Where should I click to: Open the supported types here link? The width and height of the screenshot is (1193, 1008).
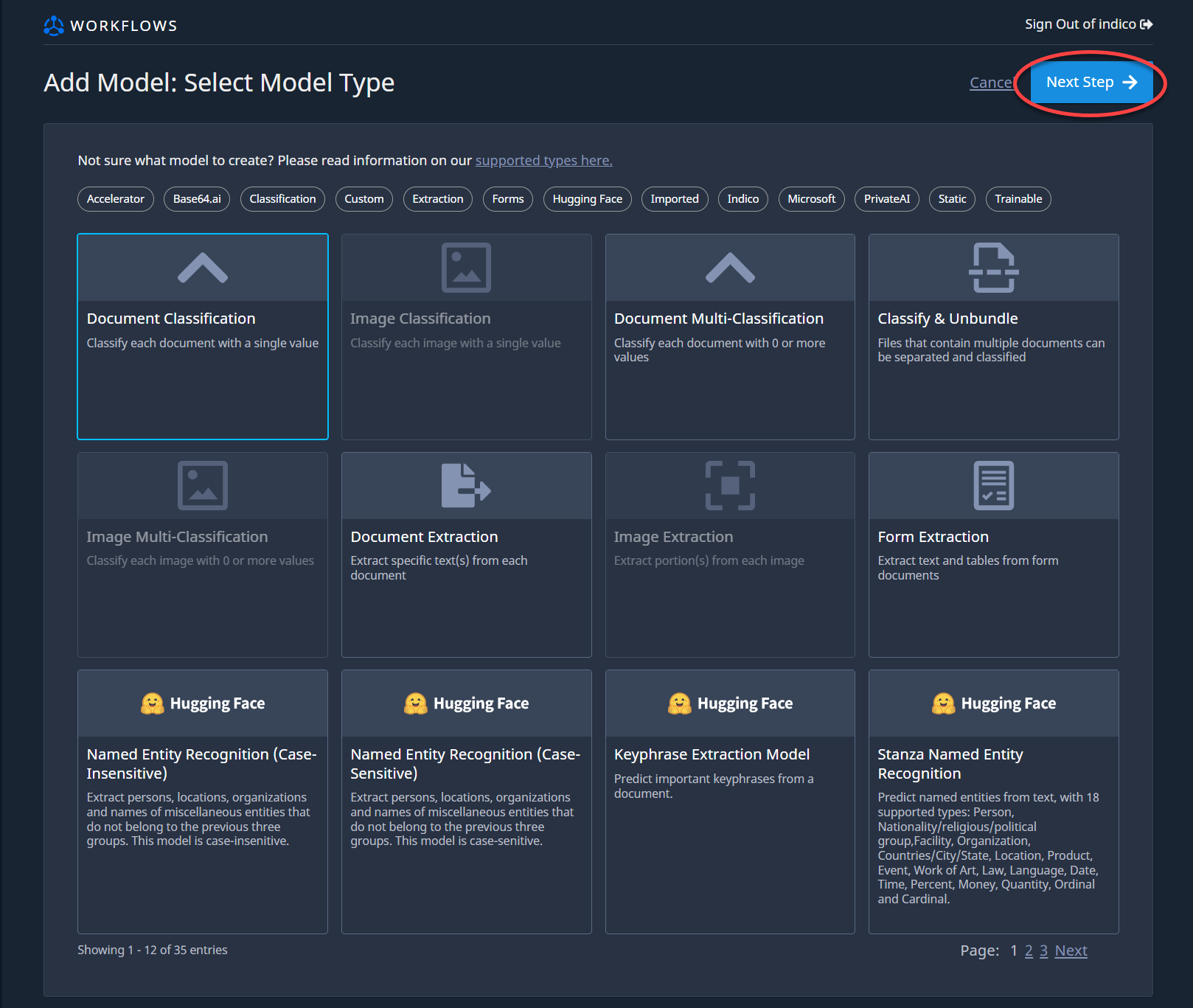pos(544,160)
